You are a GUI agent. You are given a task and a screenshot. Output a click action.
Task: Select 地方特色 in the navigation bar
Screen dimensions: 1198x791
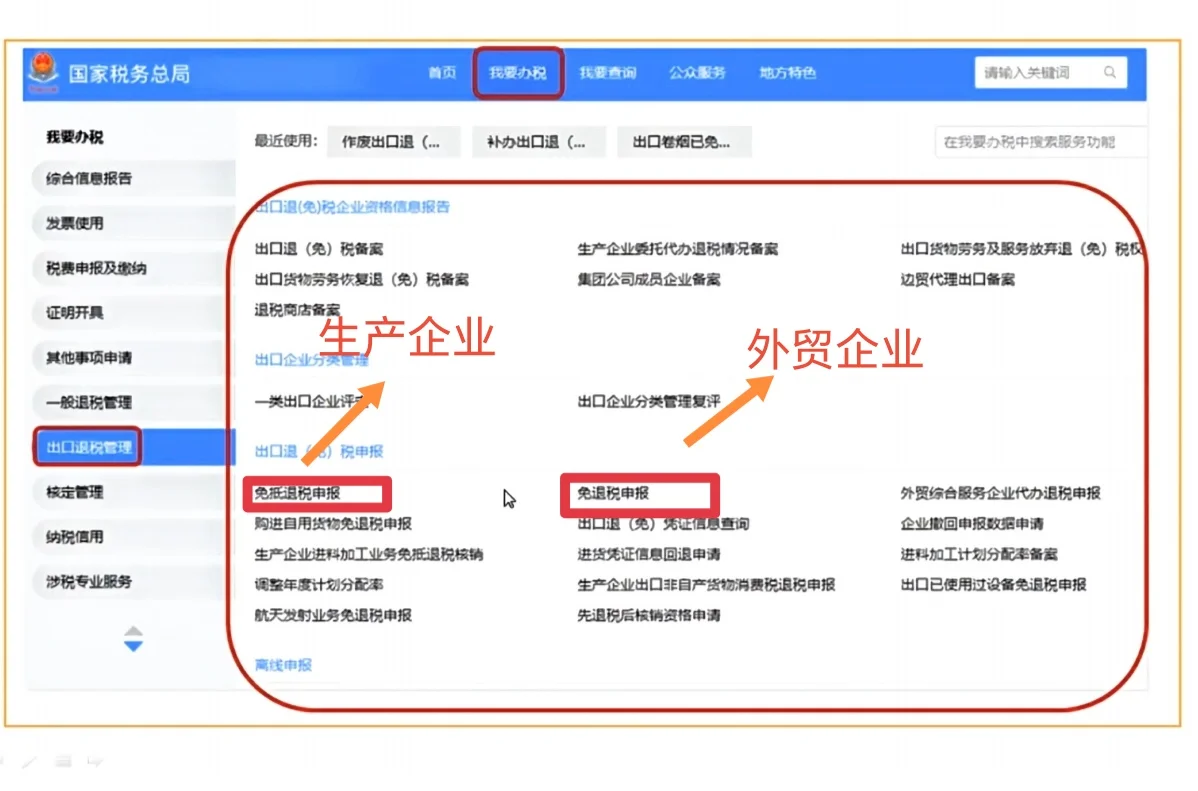787,72
